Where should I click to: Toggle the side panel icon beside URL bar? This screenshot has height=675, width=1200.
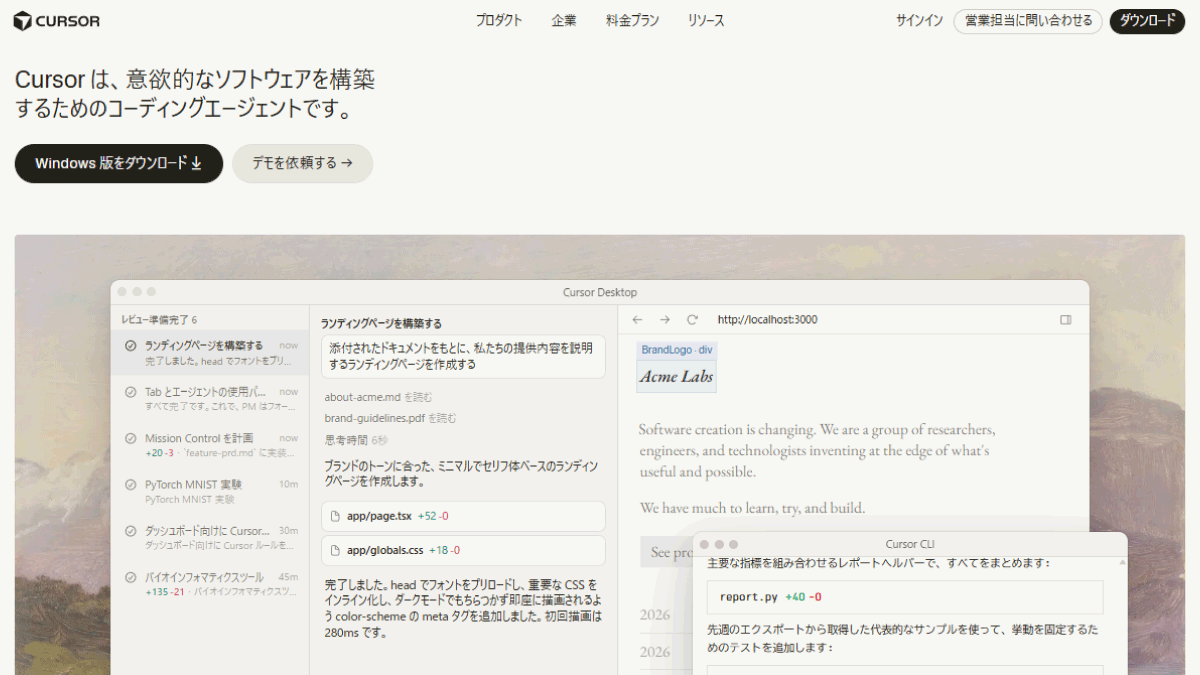(x=1066, y=320)
